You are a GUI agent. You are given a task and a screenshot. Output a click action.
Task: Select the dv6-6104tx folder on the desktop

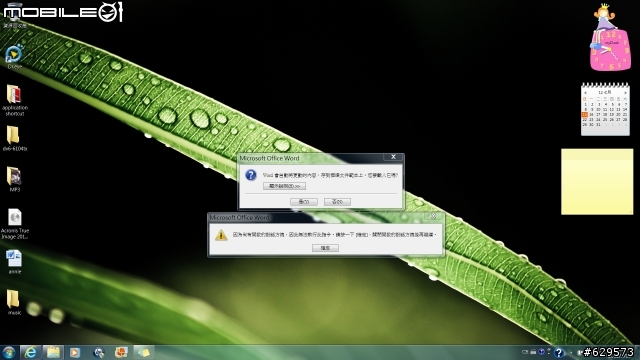pos(14,138)
